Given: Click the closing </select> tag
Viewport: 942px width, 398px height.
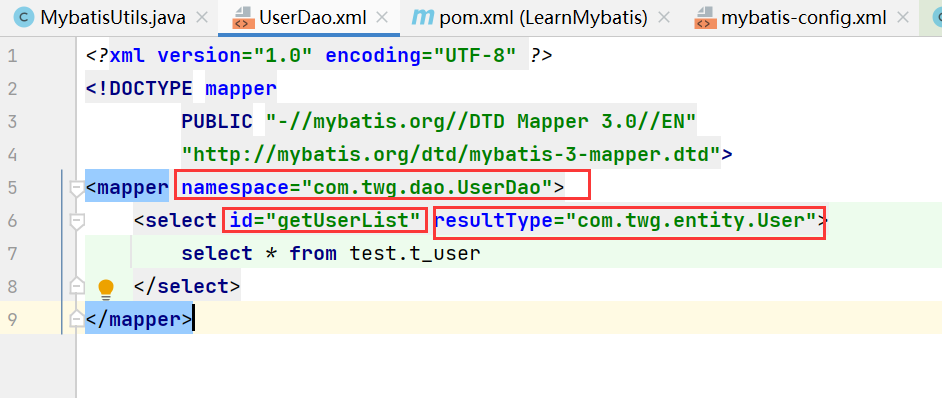Looking at the screenshot, I should (187, 286).
